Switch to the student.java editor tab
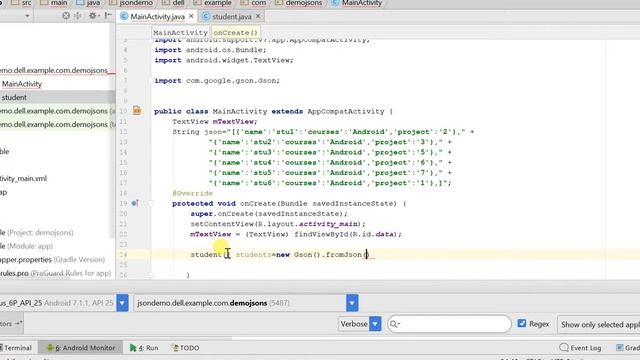 pos(231,17)
